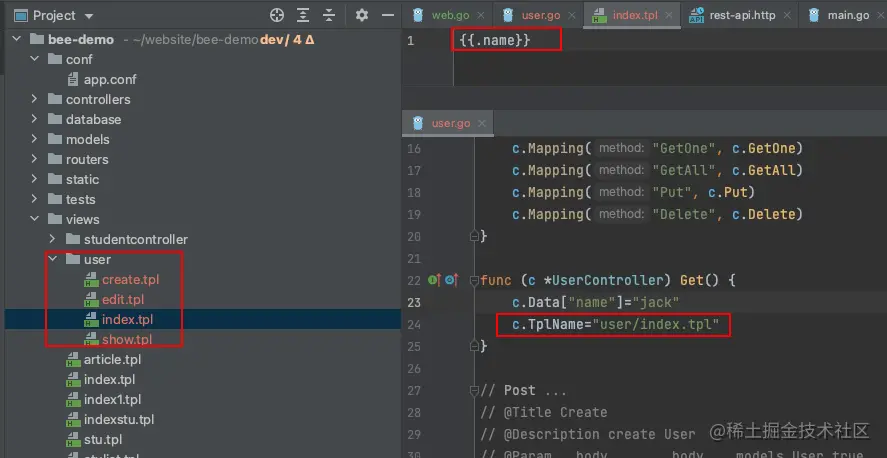Viewport: 887px width, 458px height.
Task: Open stu.tpl file
Action: tap(103, 439)
